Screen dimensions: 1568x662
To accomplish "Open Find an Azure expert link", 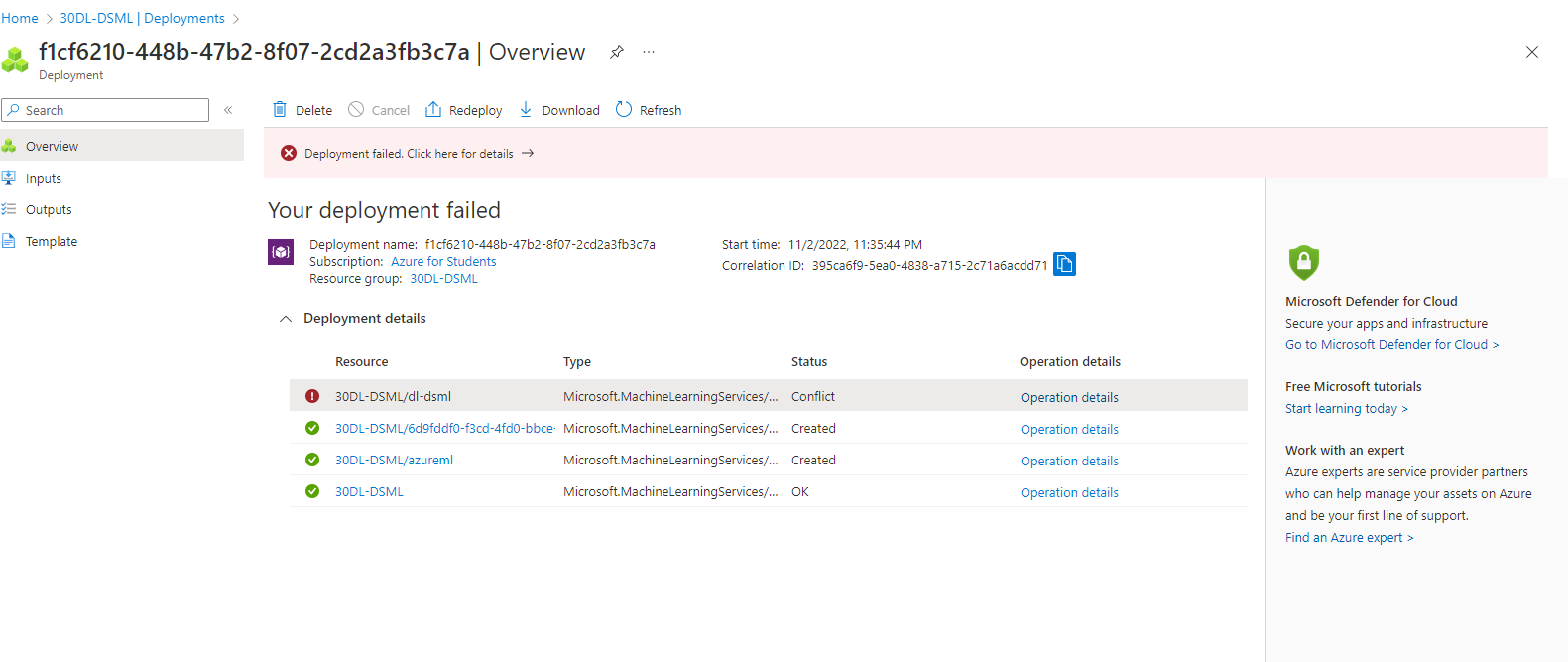I will (x=1349, y=537).
